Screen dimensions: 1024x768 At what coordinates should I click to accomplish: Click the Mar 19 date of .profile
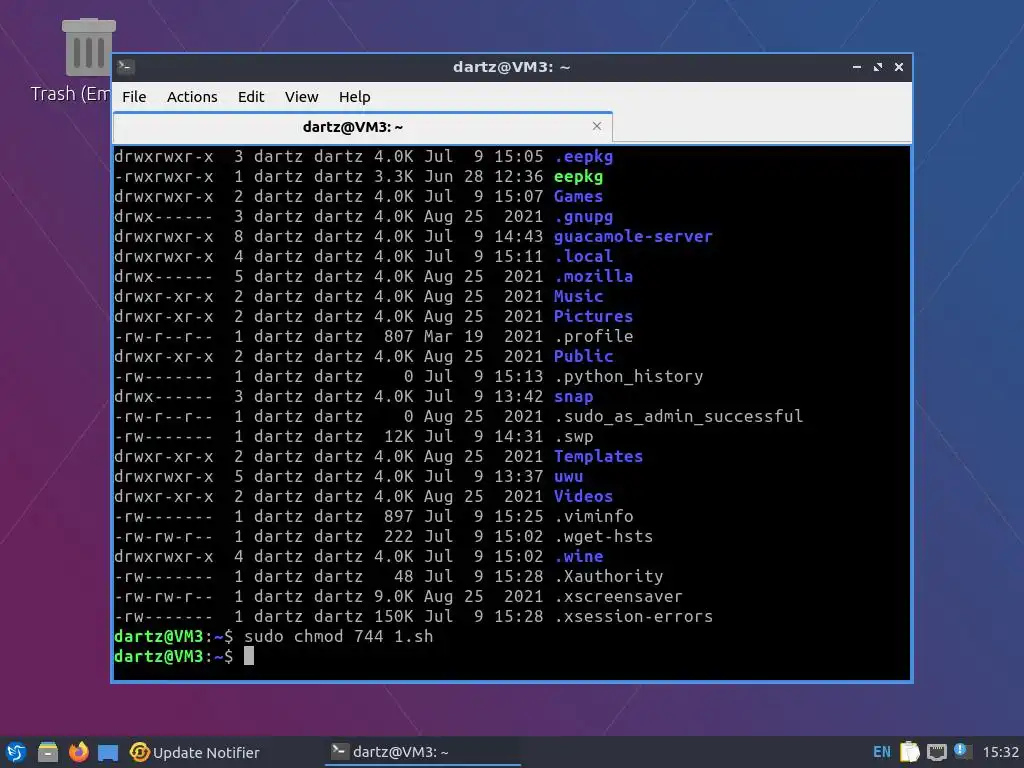[x=453, y=336]
